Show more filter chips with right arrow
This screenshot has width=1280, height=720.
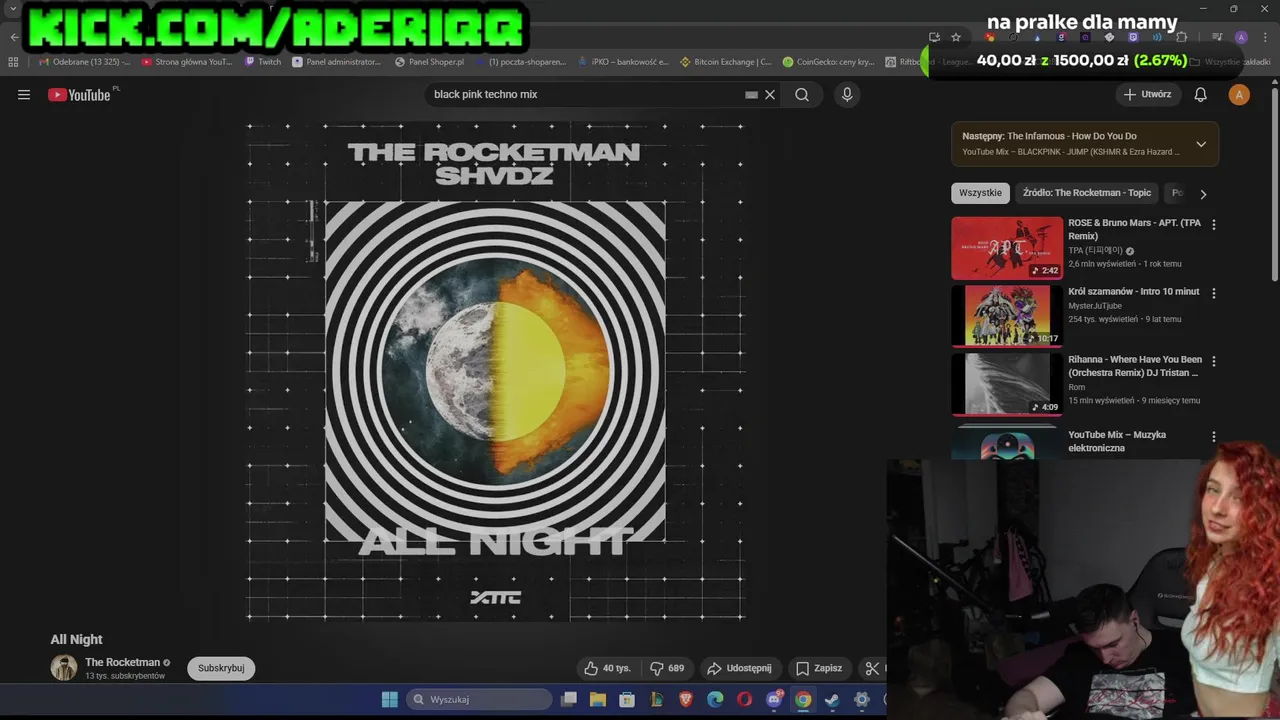[x=1203, y=194]
